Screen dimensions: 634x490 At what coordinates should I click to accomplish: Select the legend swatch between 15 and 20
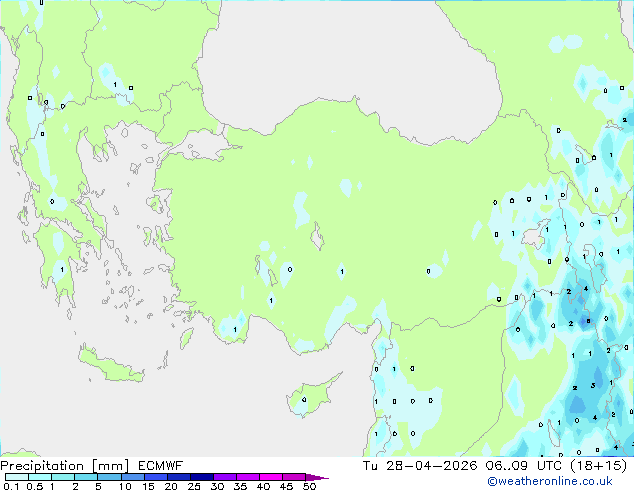[x=155, y=477]
